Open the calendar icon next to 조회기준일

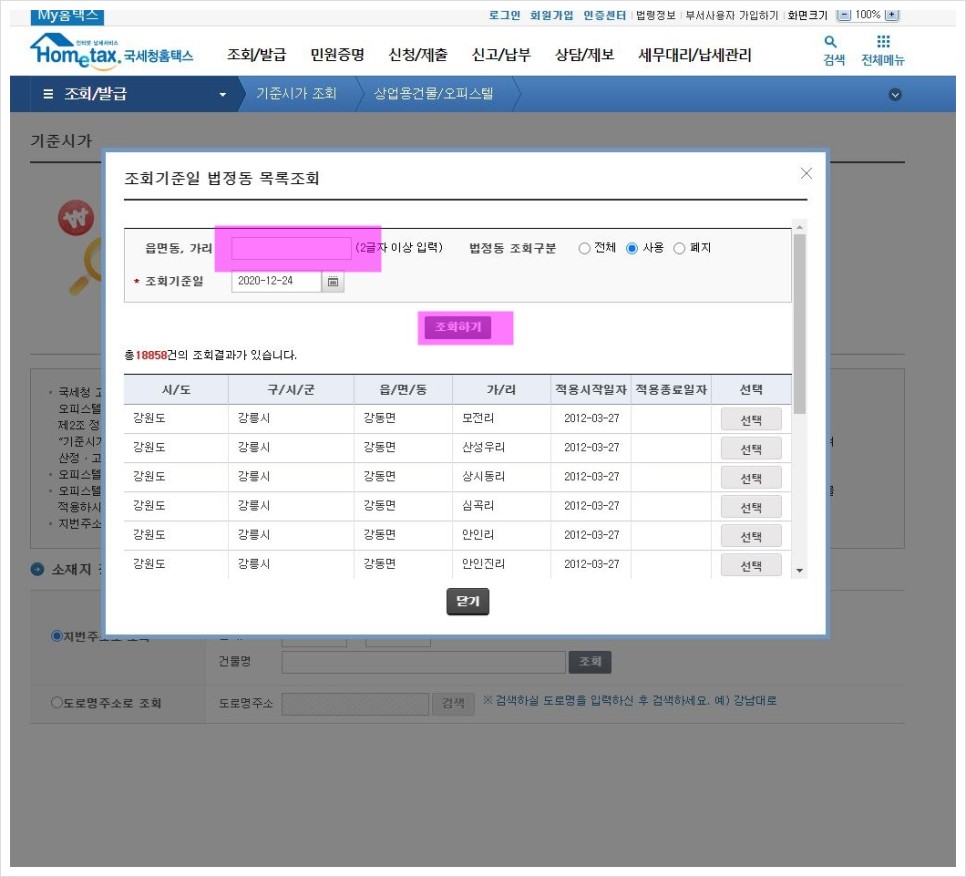(x=334, y=282)
